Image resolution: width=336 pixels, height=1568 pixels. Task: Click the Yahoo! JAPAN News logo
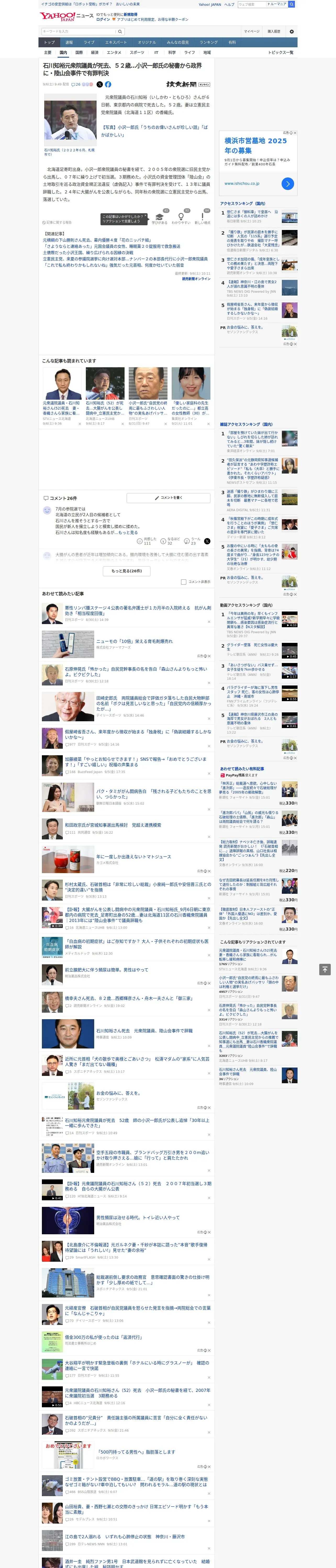point(66,16)
